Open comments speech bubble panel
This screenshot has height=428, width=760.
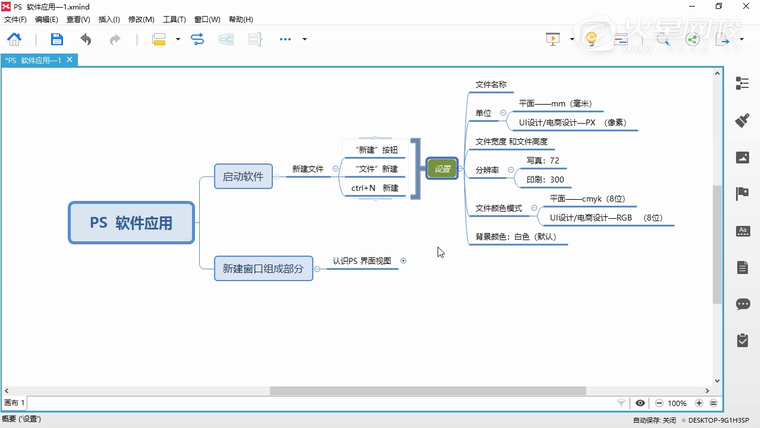(x=742, y=304)
